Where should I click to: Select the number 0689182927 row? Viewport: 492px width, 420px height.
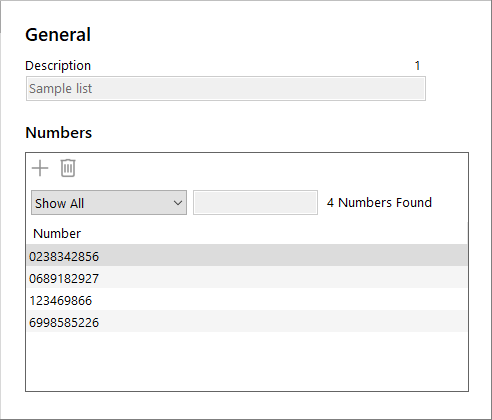[247, 278]
